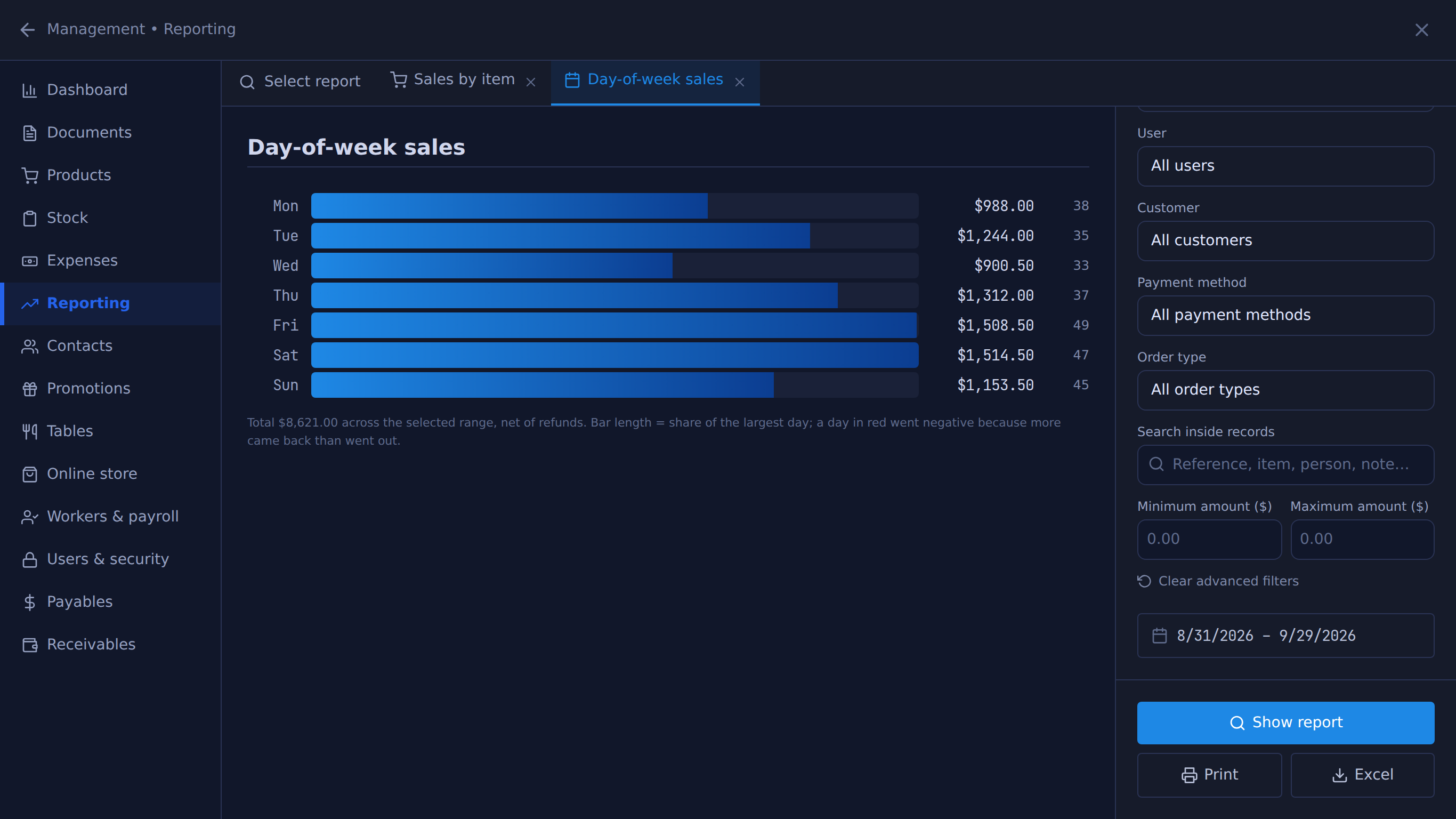This screenshot has width=1456, height=819.
Task: Click the Receivables wallet icon
Action: [29, 645]
